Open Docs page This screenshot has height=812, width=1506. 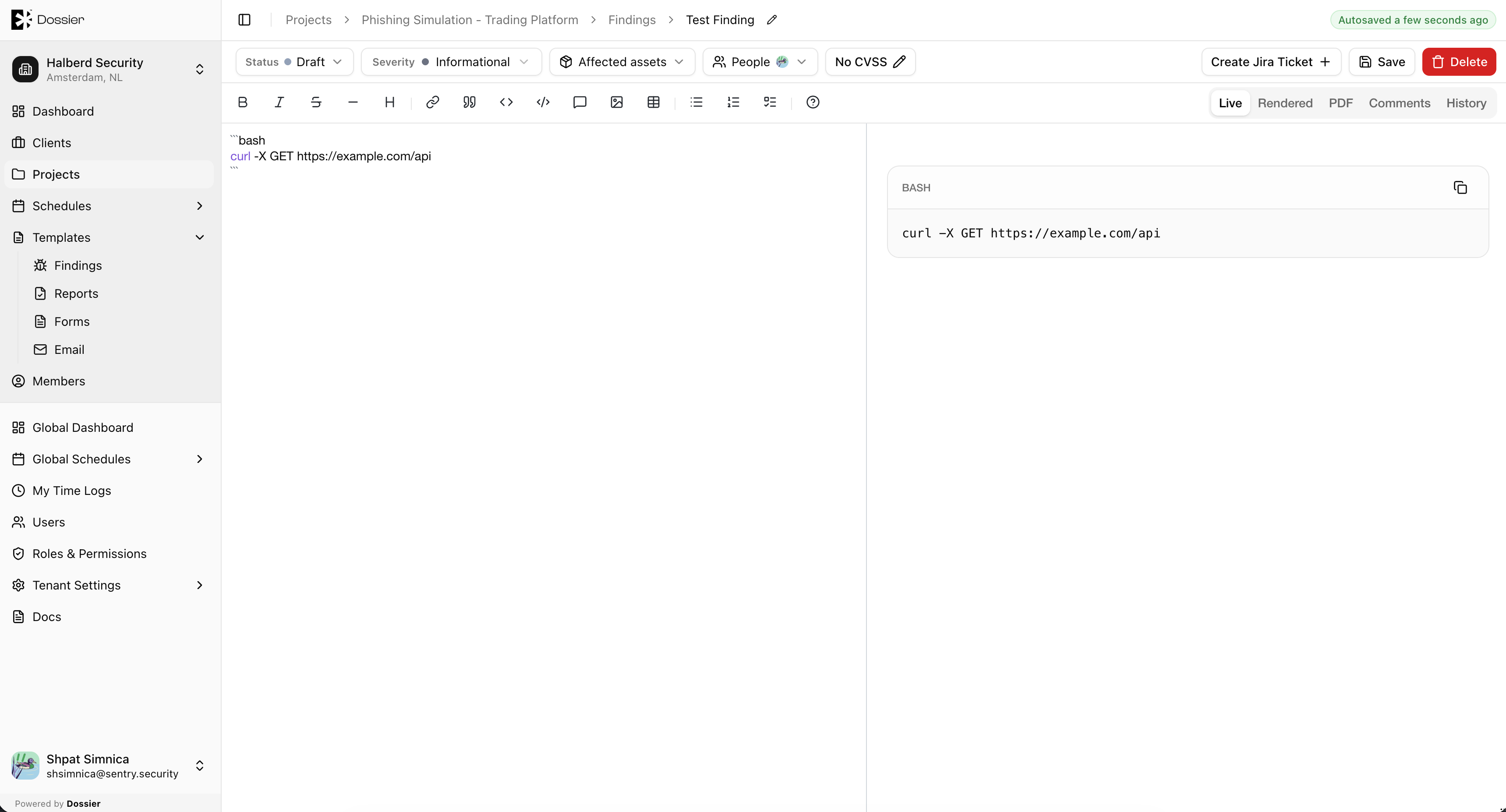tap(109, 617)
